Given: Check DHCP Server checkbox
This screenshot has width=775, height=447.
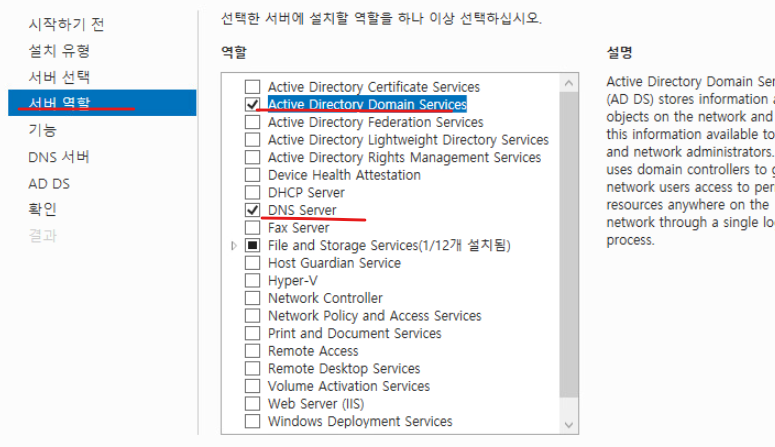Looking at the screenshot, I should [x=253, y=192].
